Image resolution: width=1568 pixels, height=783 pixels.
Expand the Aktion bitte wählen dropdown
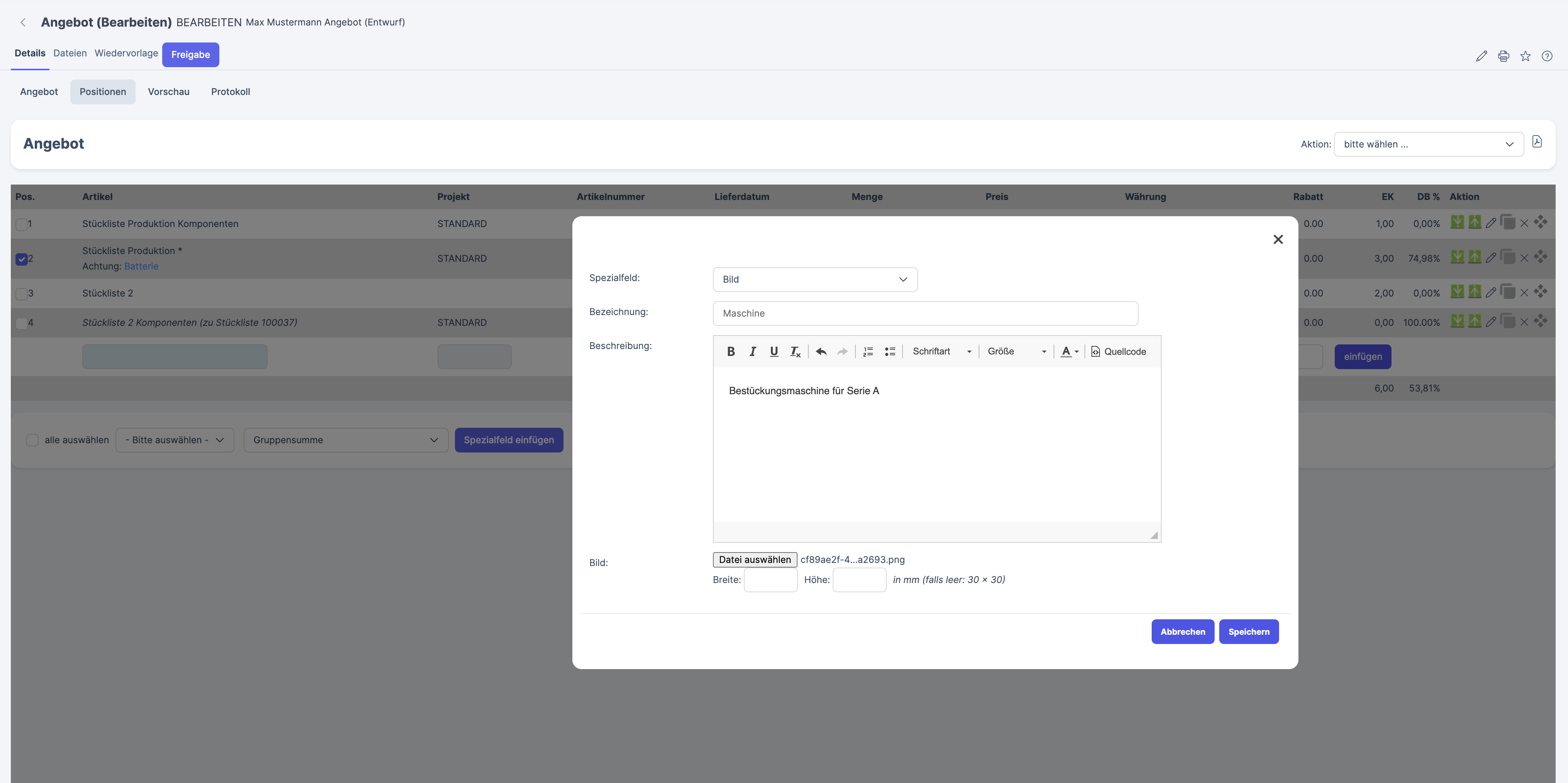[x=1428, y=144]
